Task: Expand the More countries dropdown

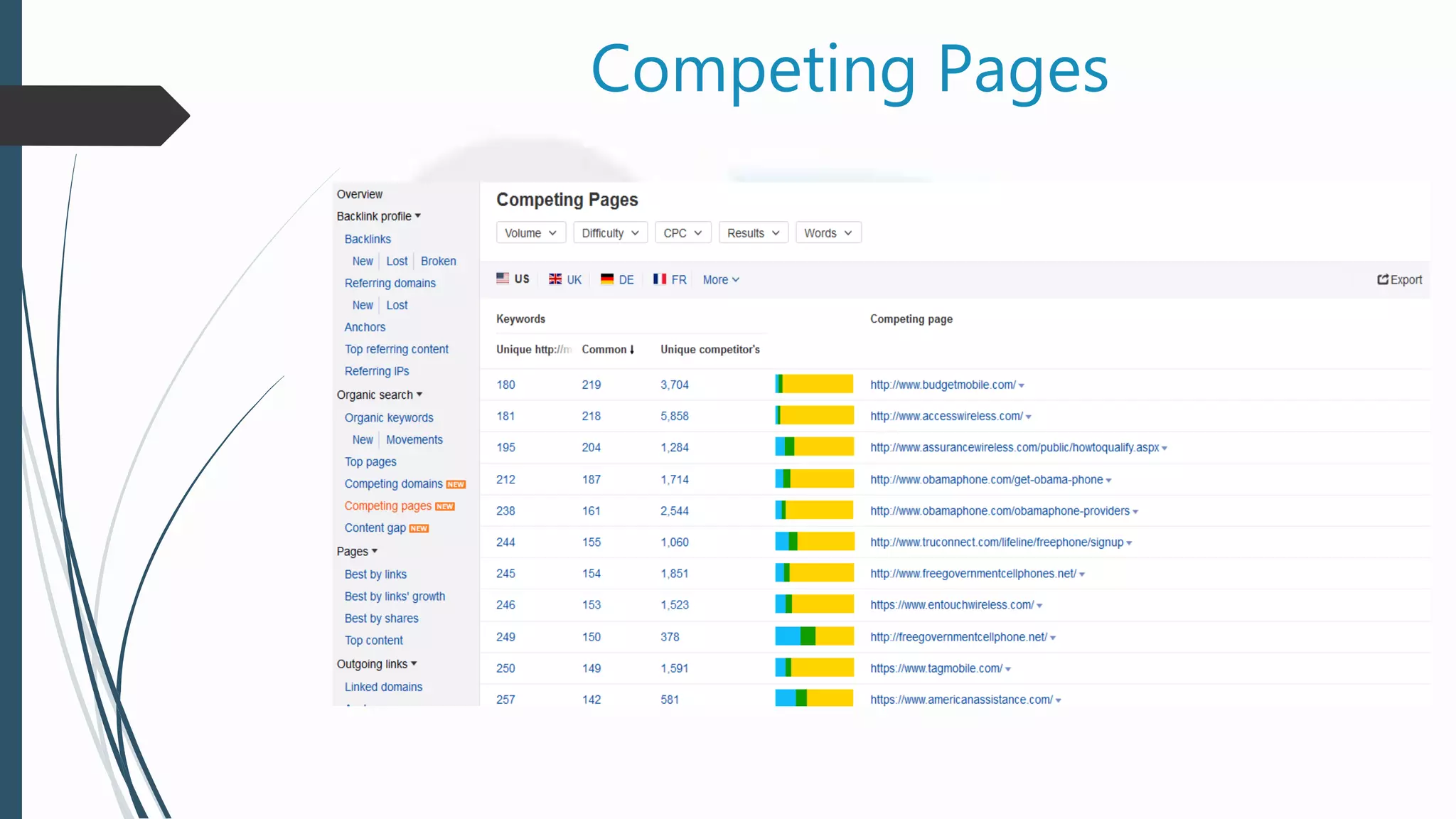Action: [x=722, y=280]
